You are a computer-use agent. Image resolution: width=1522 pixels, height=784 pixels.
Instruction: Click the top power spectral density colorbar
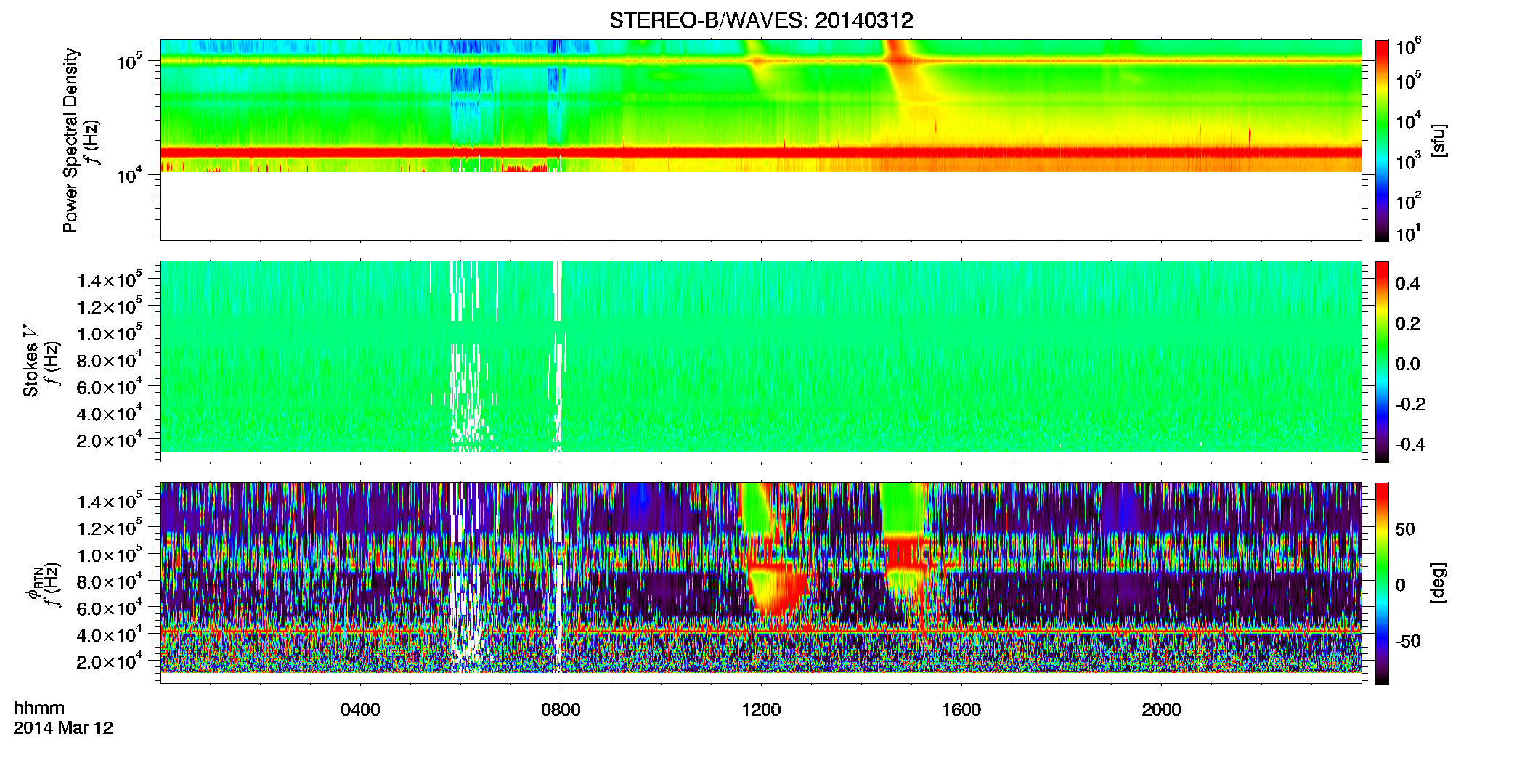pyautogui.click(x=1382, y=140)
